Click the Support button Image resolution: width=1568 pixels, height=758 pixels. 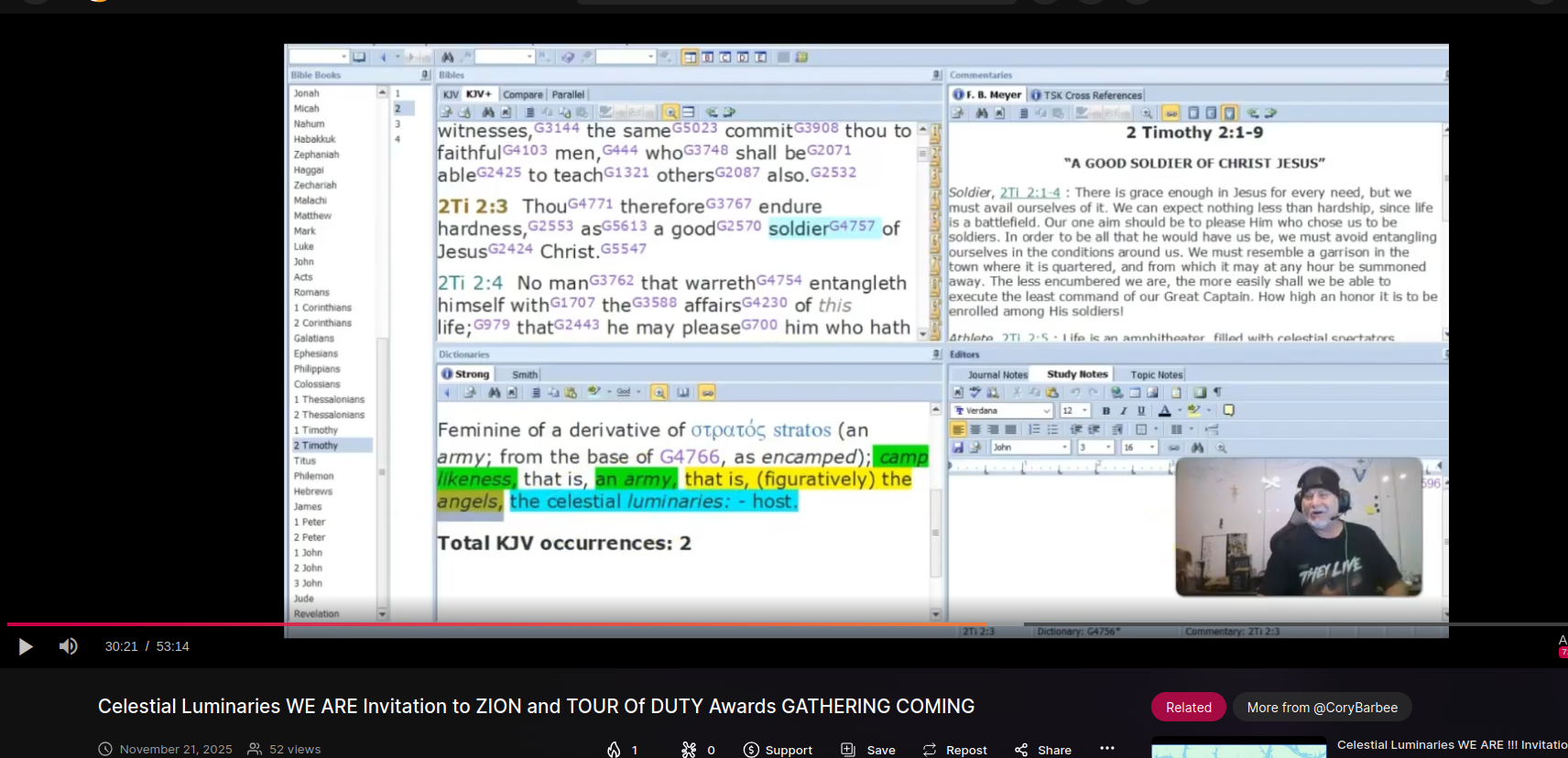pyautogui.click(x=778, y=750)
